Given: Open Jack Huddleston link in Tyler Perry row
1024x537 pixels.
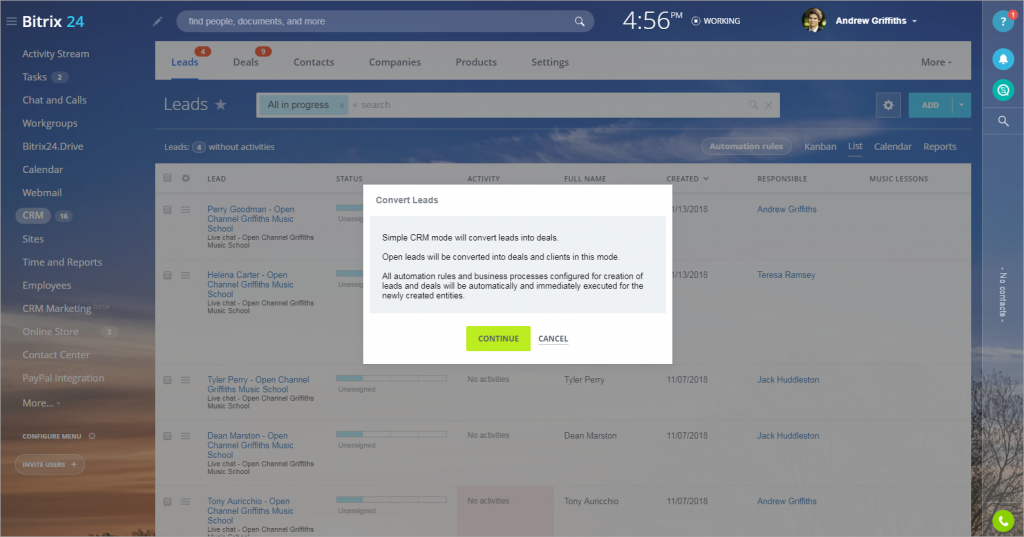Looking at the screenshot, I should click(x=788, y=380).
